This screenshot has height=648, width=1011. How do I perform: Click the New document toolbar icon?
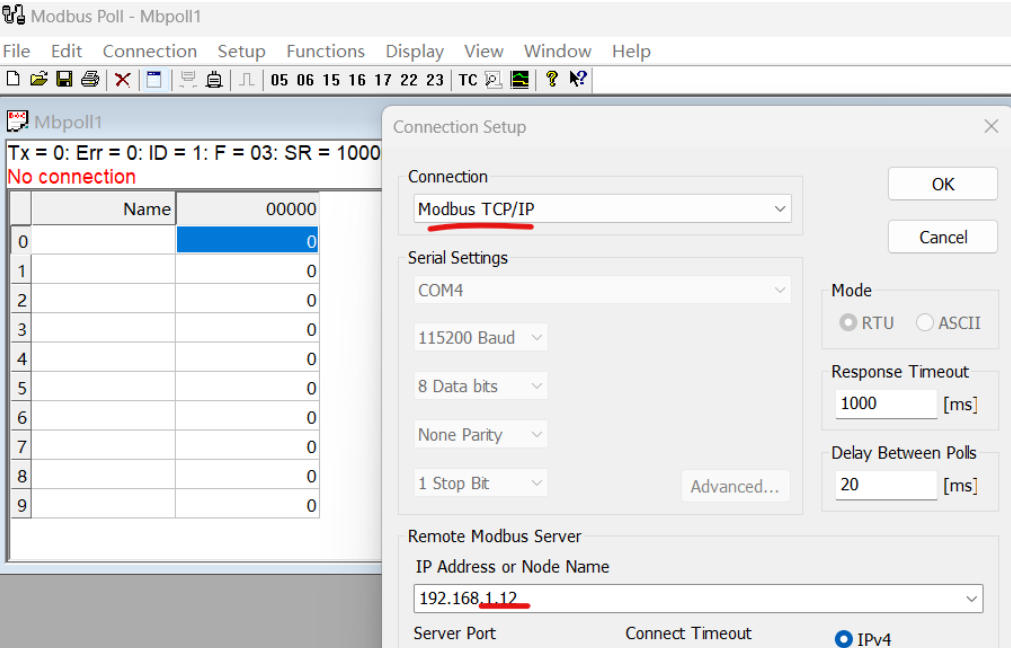tap(13, 80)
